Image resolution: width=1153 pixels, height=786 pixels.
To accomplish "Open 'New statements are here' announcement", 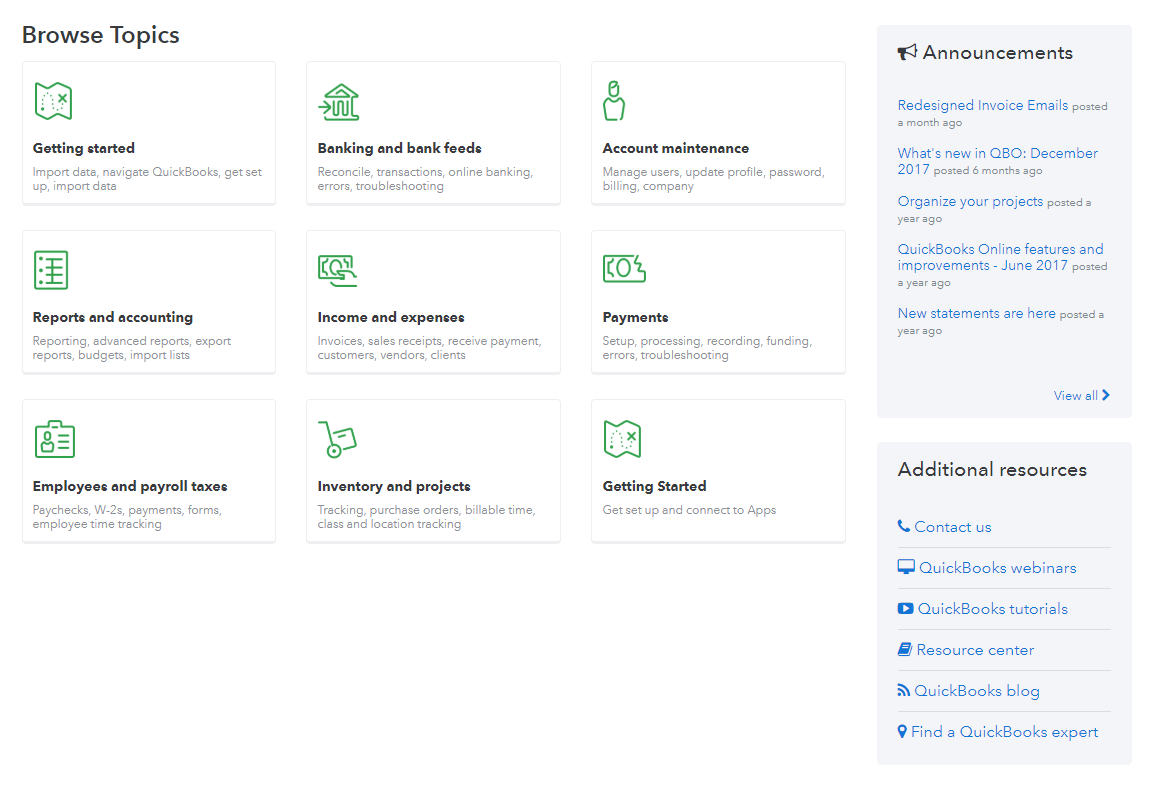I will [977, 313].
